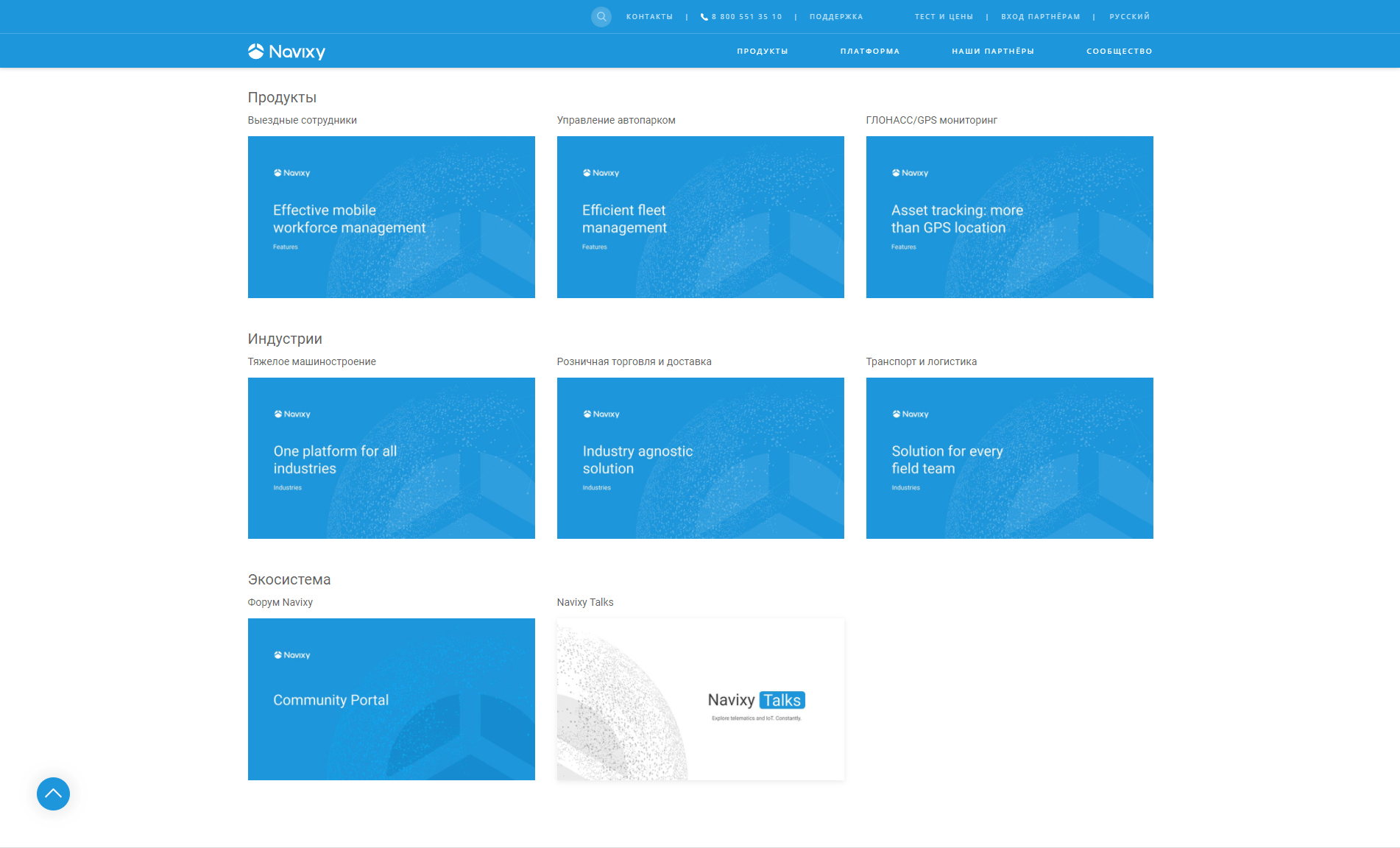This screenshot has height=848, width=1400.
Task: Open ПЛАТФОРМА navigation menu
Action: 870,51
